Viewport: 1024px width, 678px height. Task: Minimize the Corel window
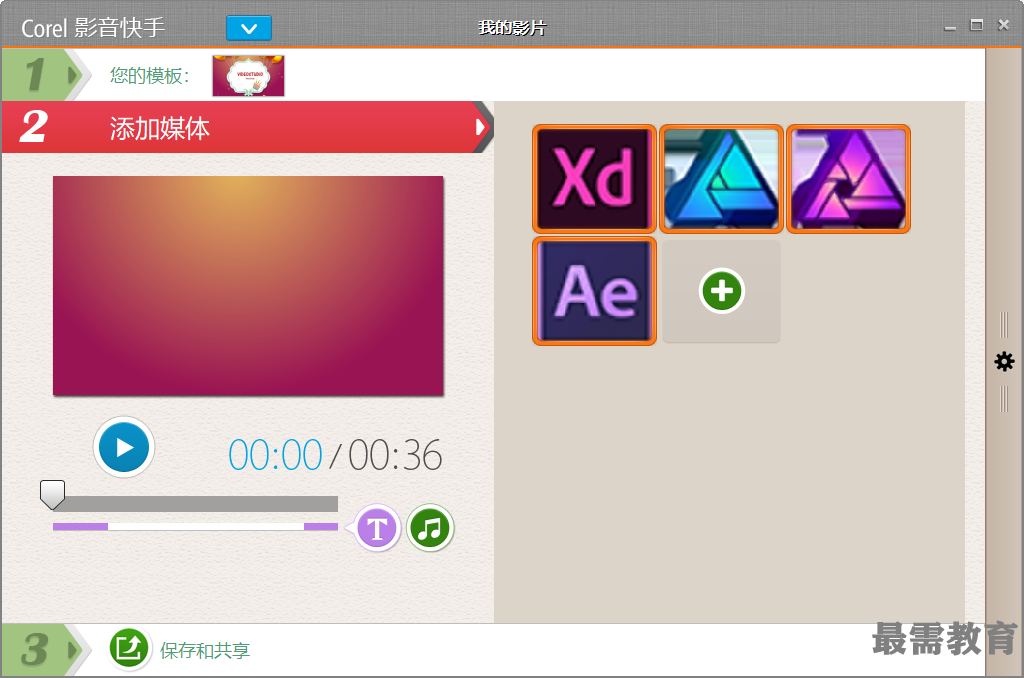950,27
